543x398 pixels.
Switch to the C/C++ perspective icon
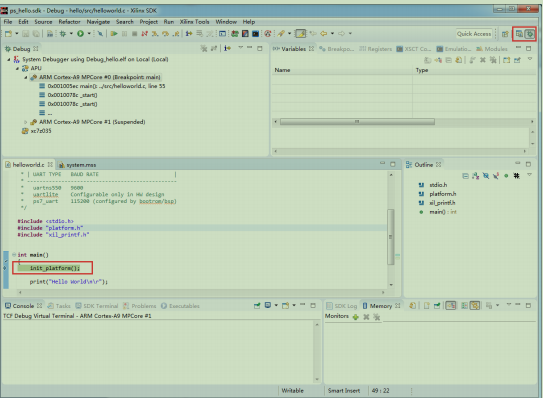click(x=519, y=34)
